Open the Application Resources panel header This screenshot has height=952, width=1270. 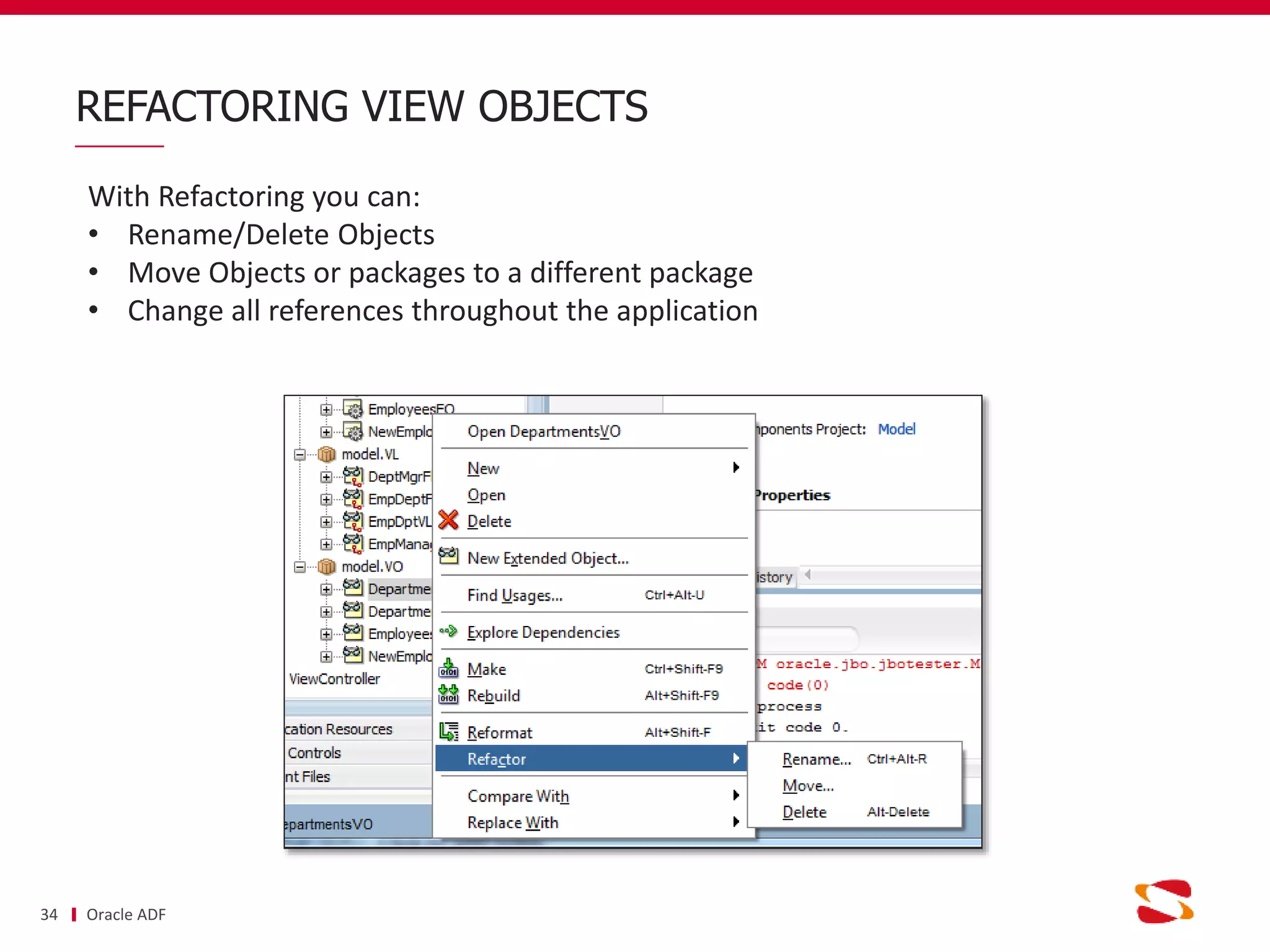[358, 729]
